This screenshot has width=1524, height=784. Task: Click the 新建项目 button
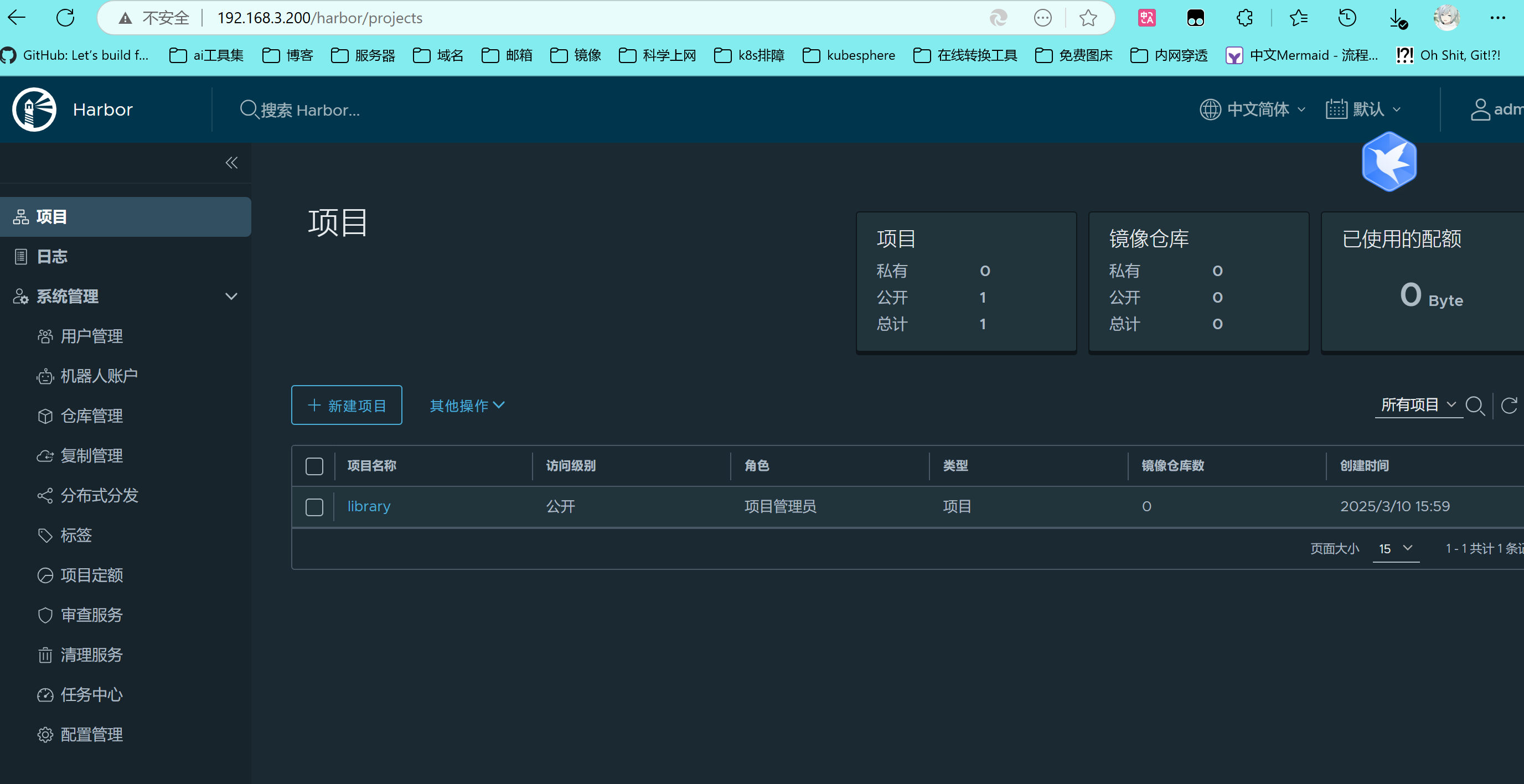tap(347, 406)
